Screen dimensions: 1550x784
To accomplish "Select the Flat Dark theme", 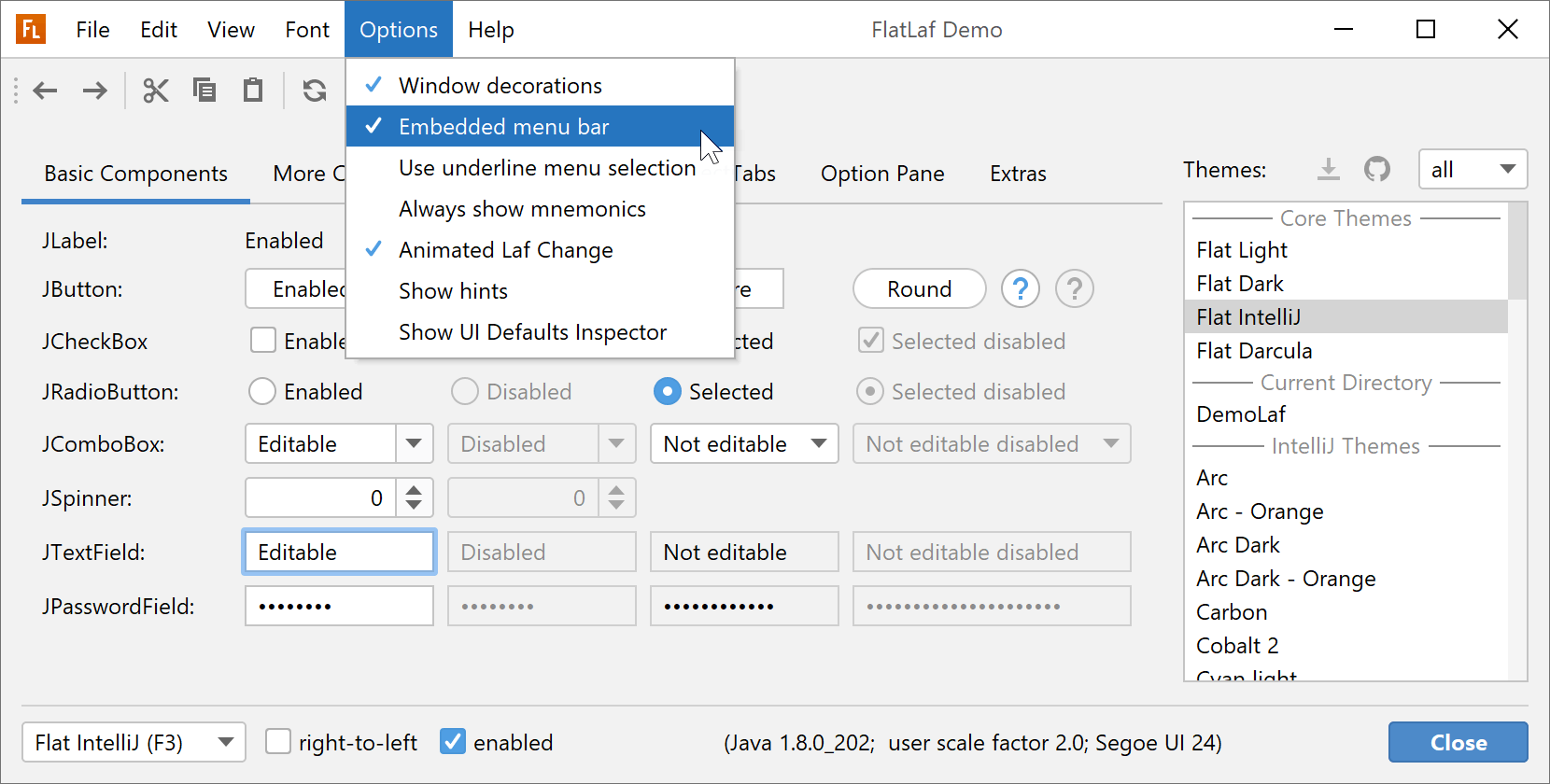I will pos(1346,283).
